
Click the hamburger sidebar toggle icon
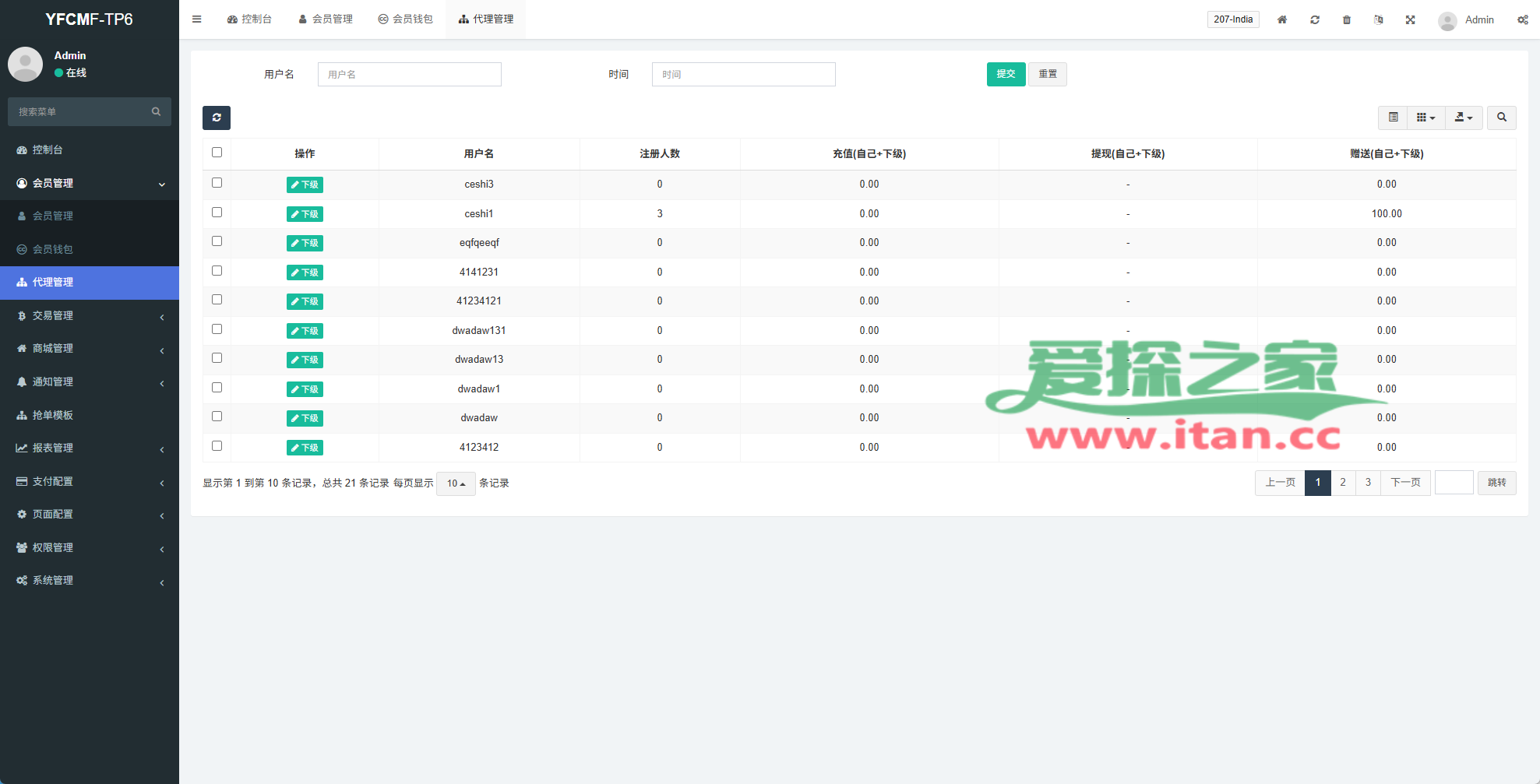click(x=197, y=19)
